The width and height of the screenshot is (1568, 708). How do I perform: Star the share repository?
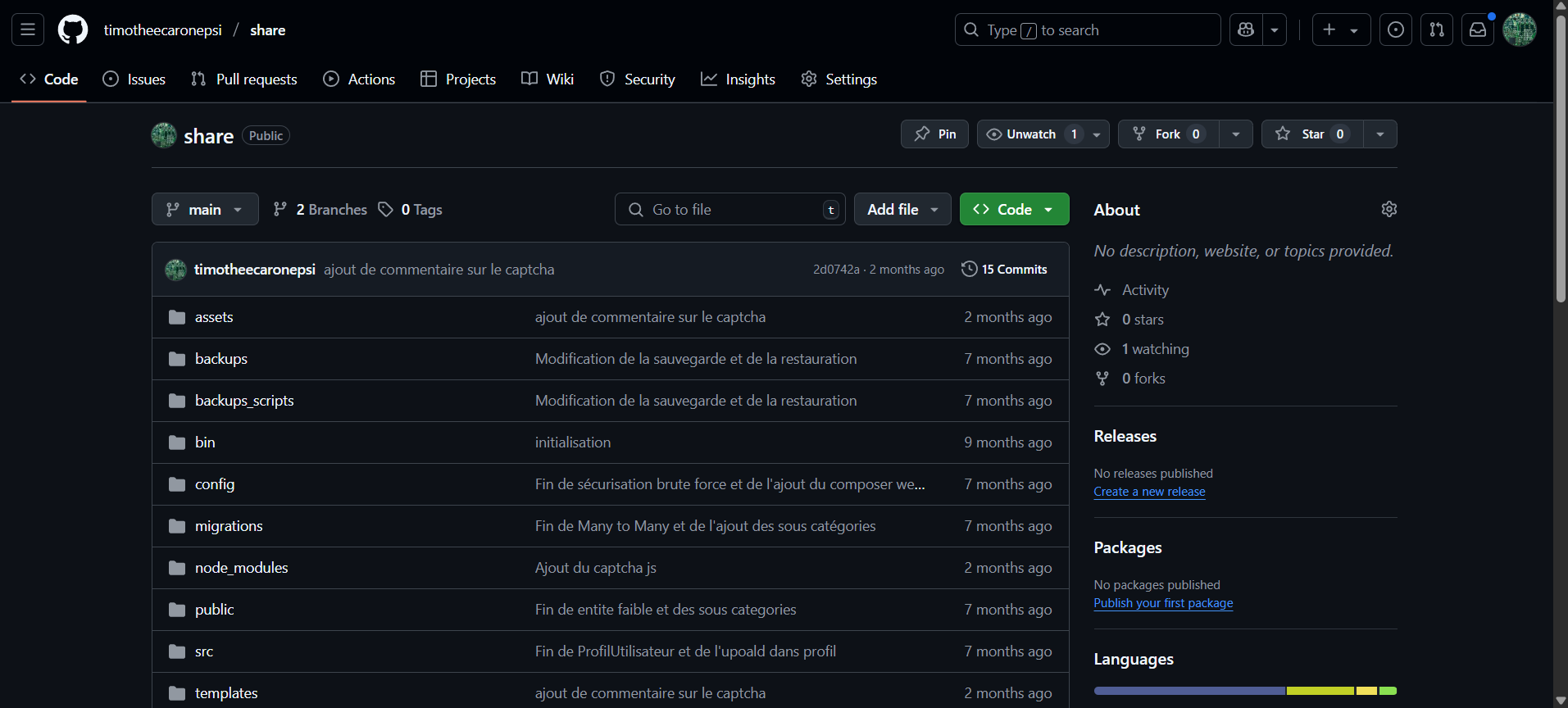click(1311, 134)
